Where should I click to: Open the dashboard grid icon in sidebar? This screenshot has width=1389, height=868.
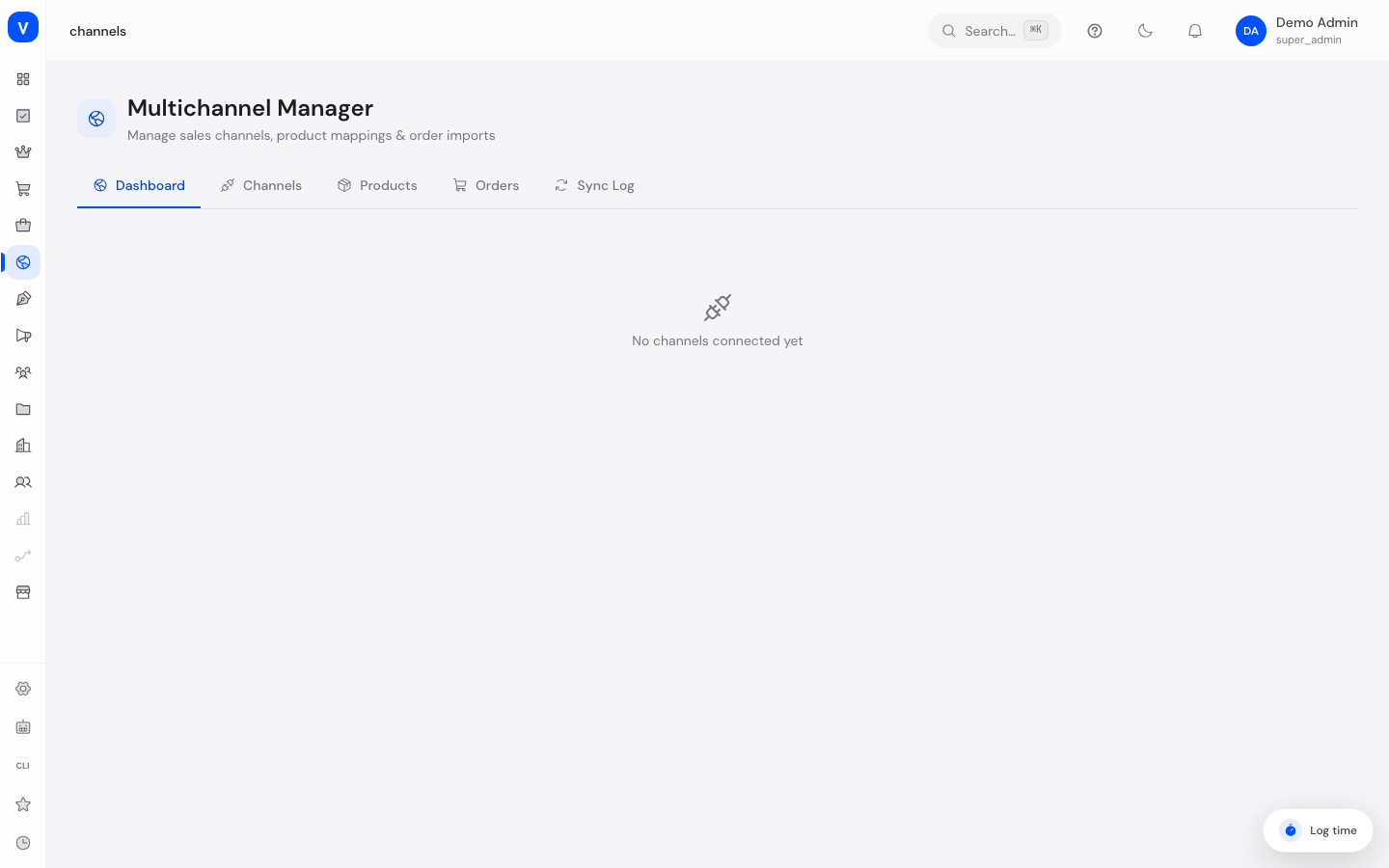tap(23, 79)
